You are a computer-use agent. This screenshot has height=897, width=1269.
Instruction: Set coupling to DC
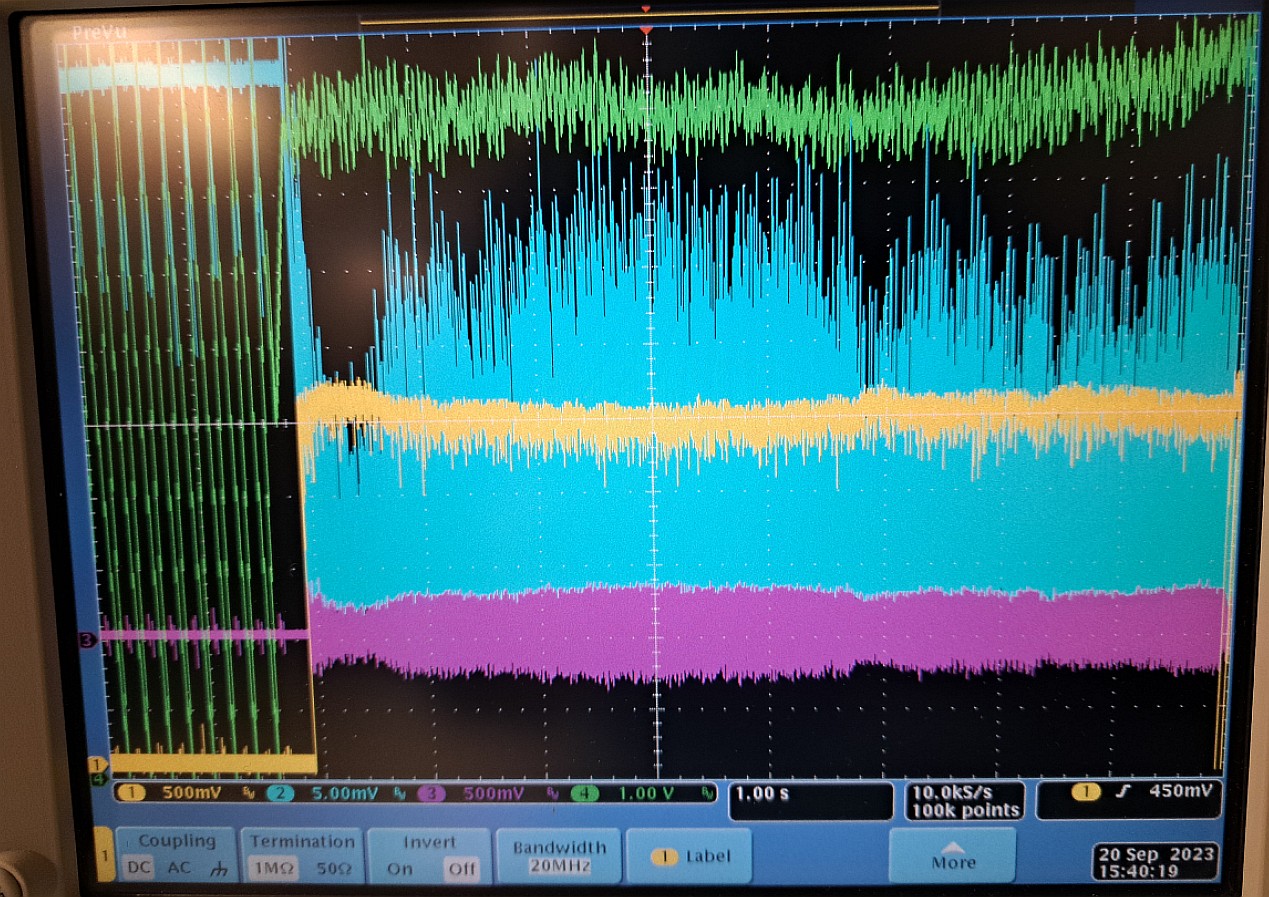coord(138,868)
